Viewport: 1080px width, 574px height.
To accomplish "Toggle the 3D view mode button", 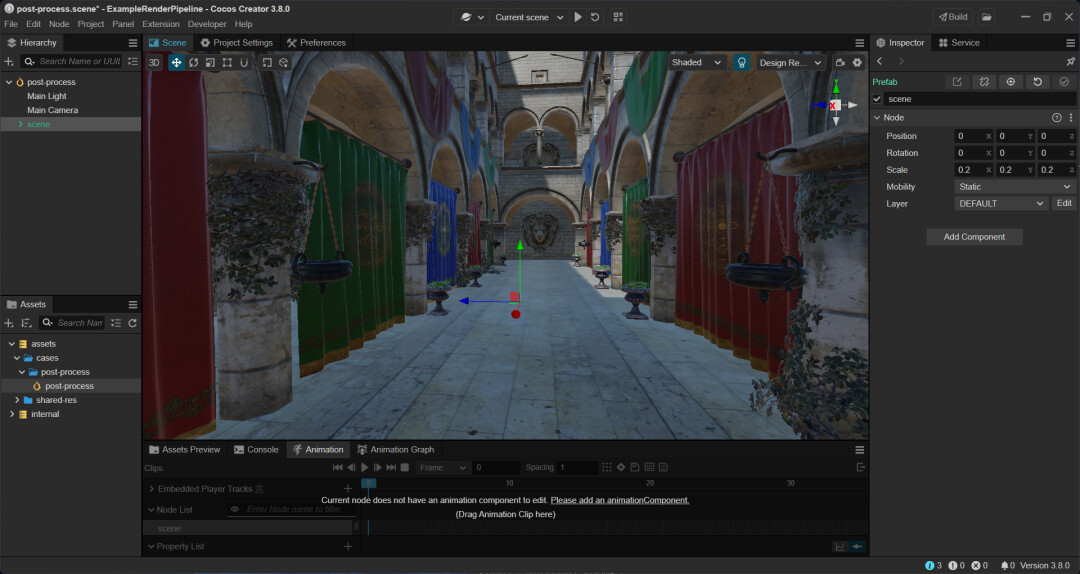I will pyautogui.click(x=154, y=62).
